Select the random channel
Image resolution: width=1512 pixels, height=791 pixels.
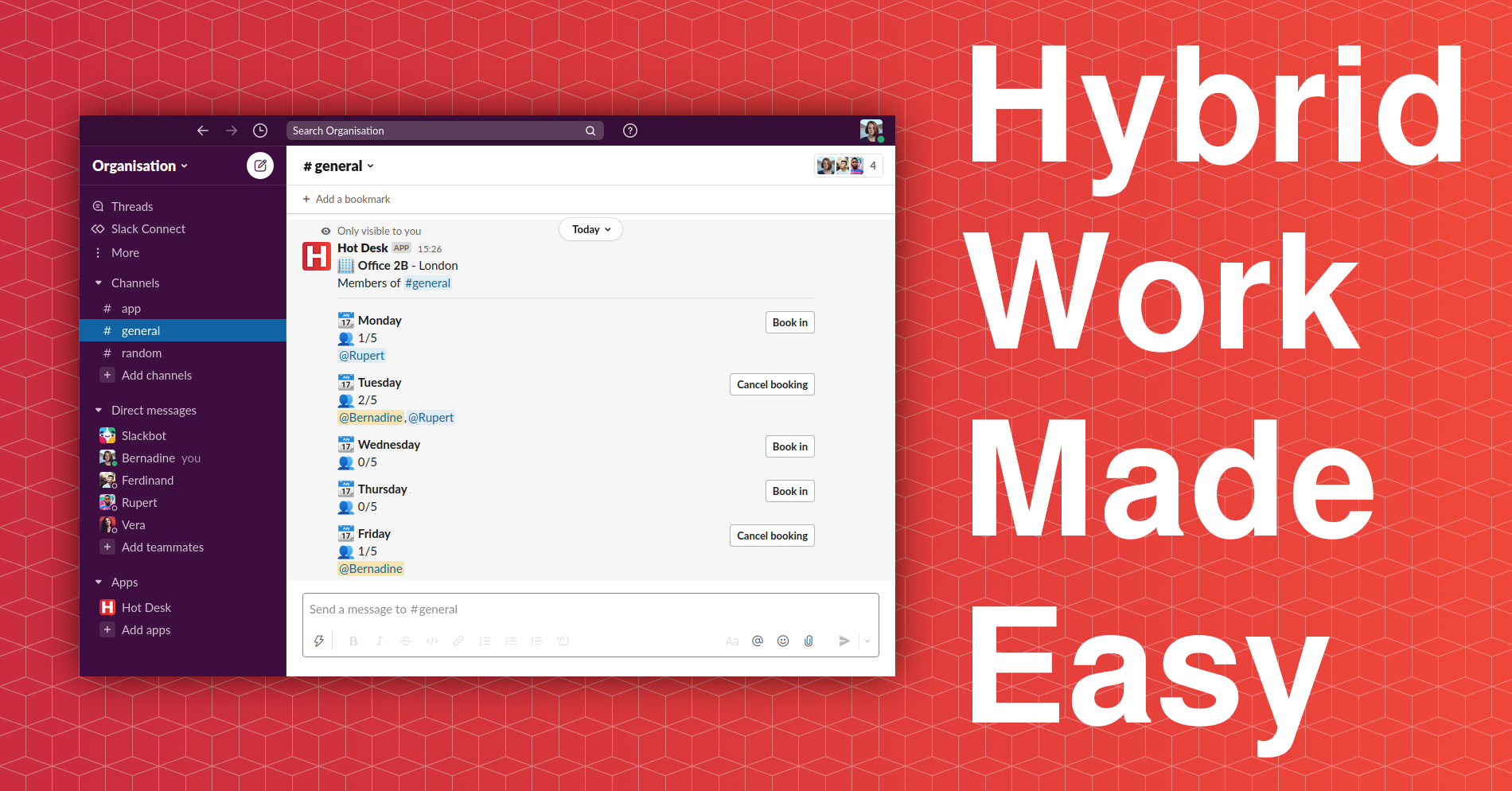141,353
